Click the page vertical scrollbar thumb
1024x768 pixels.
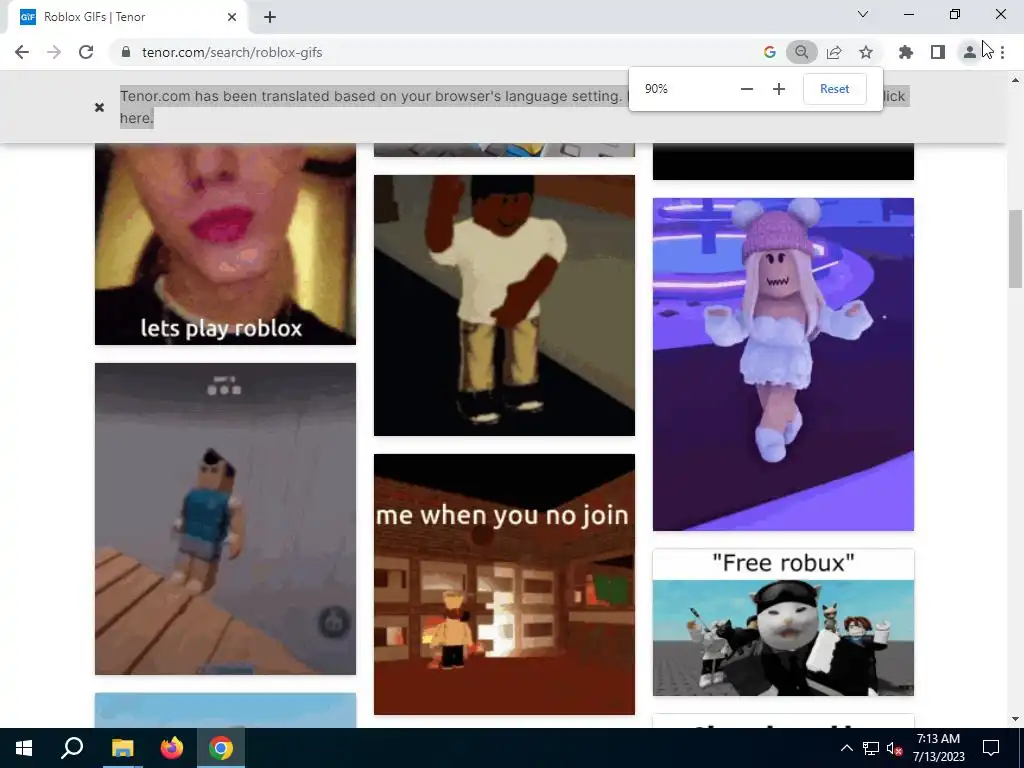(1015, 249)
